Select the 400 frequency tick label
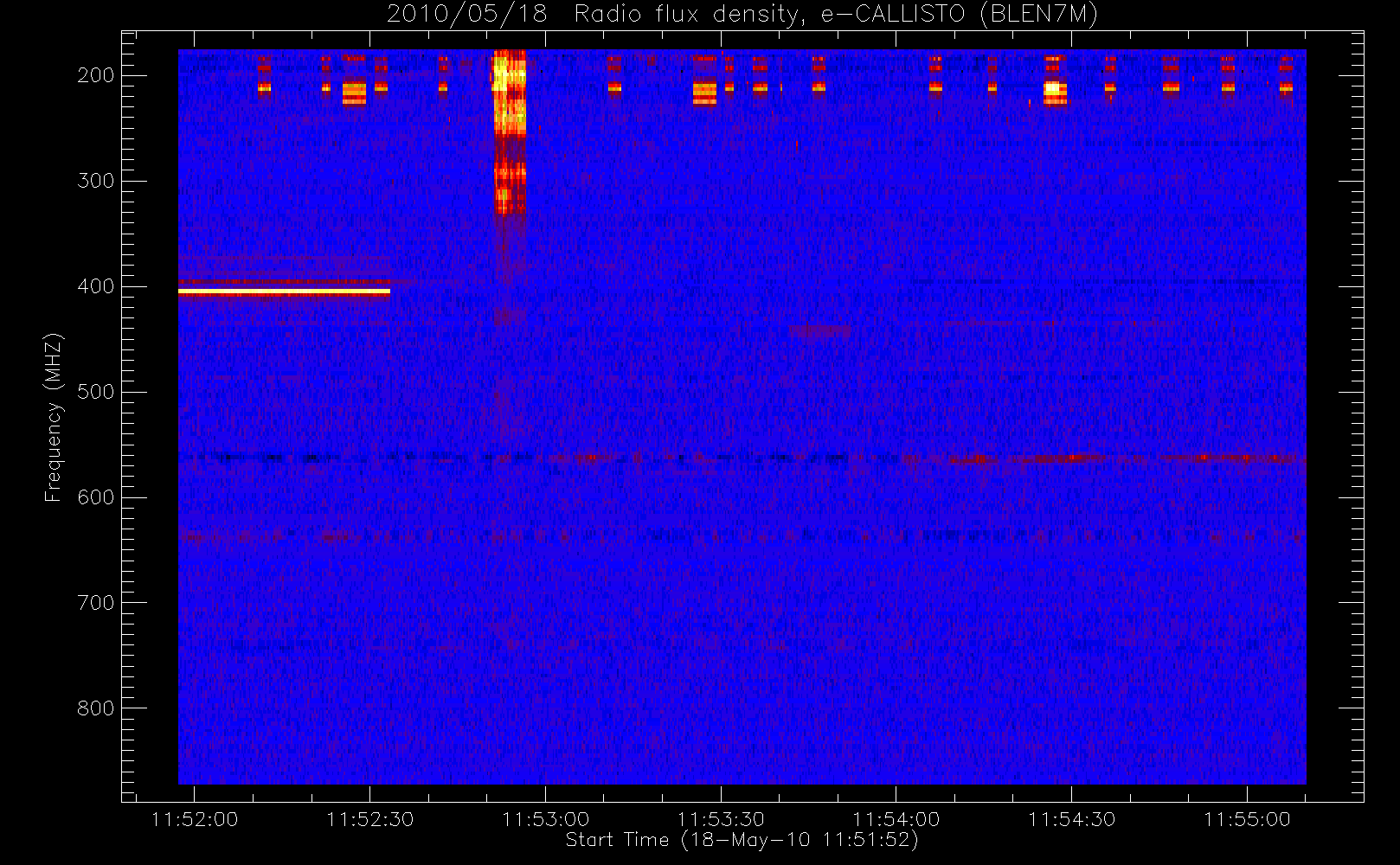This screenshot has height=865, width=1400. point(96,286)
